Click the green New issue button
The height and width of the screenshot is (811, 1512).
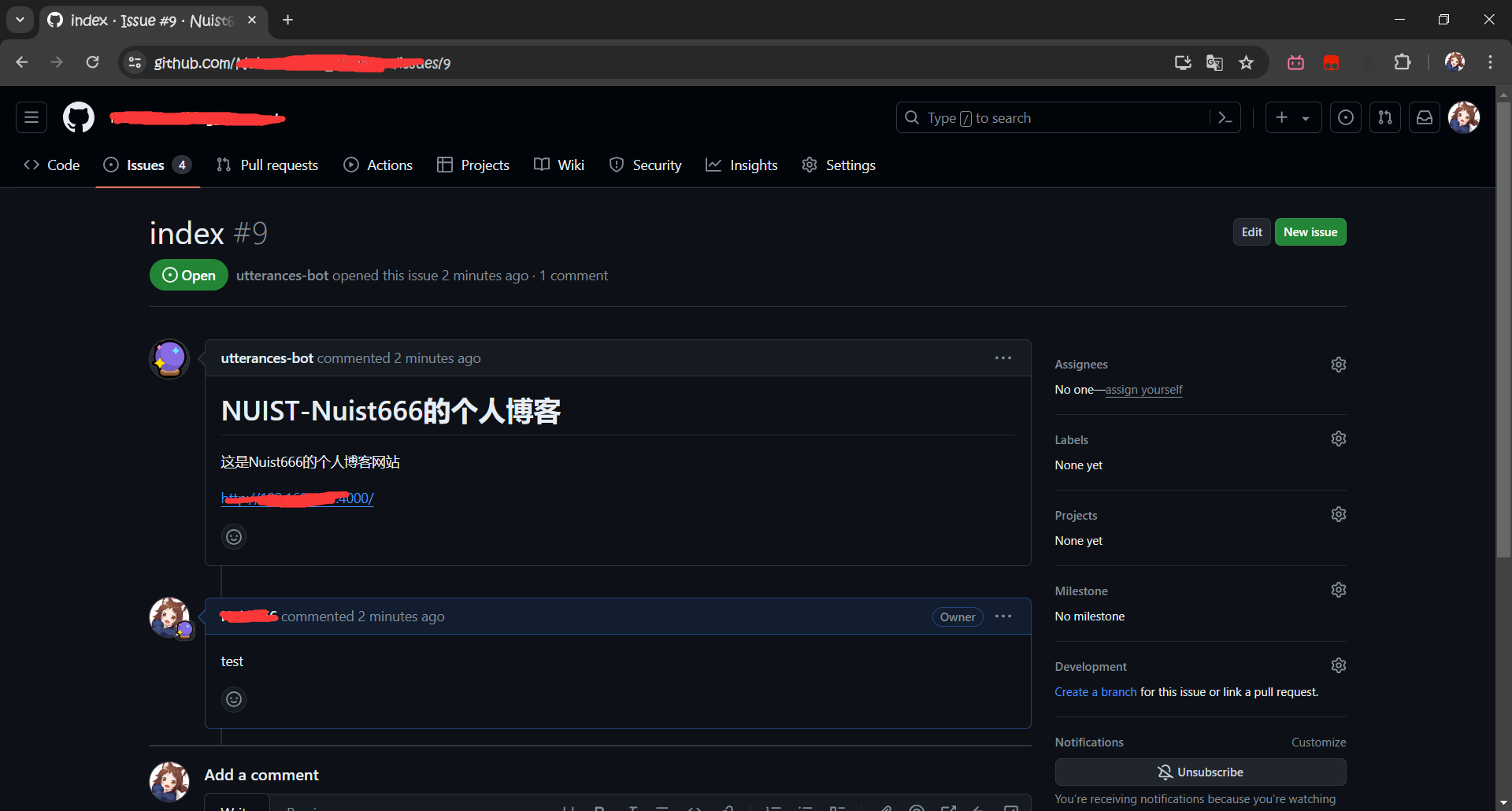1310,232
